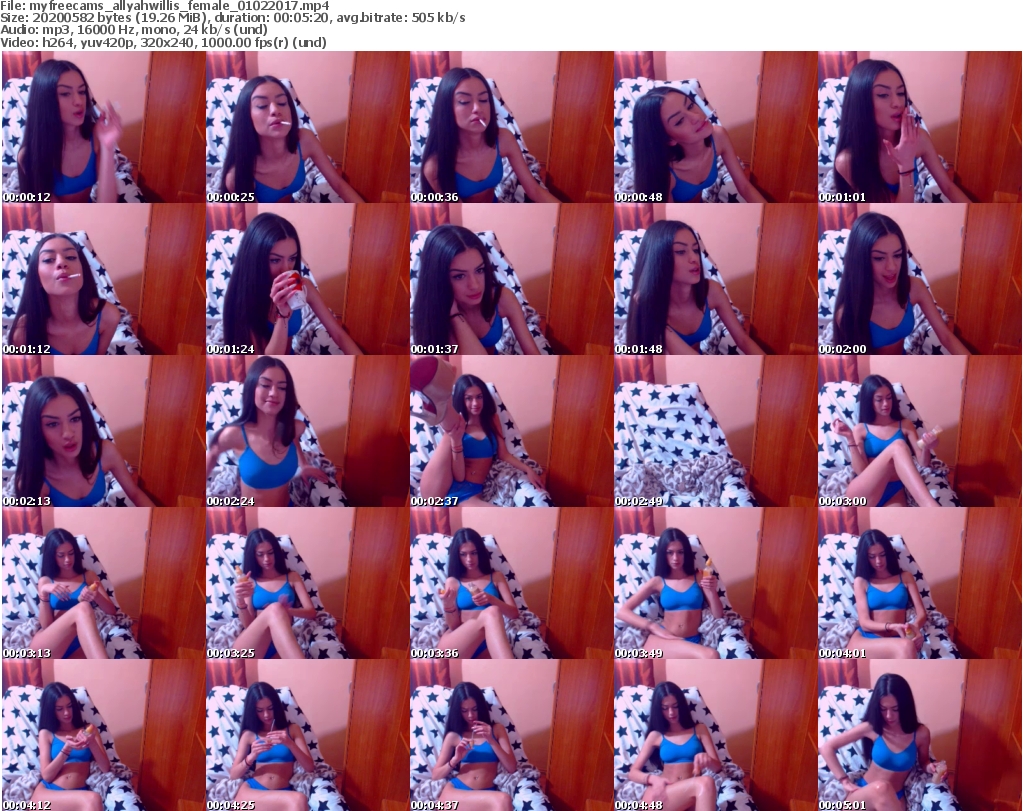
Task: Click the Audio line reading mp3, 16000 Hz
Action: tap(134, 29)
